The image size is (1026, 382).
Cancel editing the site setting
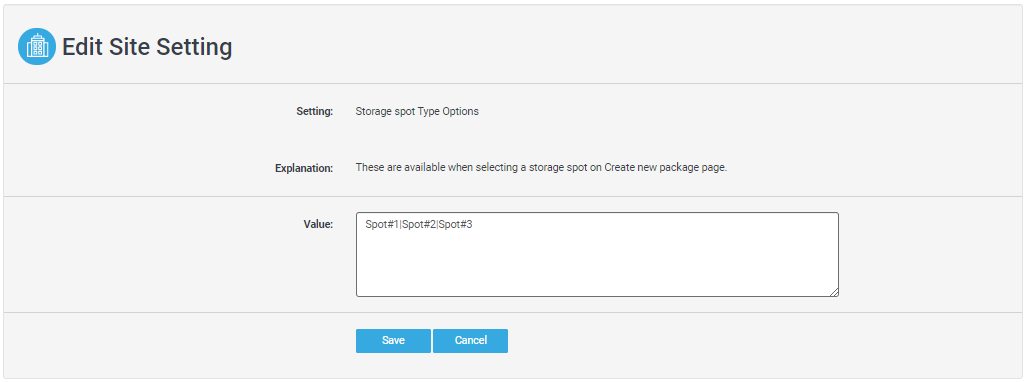(470, 341)
